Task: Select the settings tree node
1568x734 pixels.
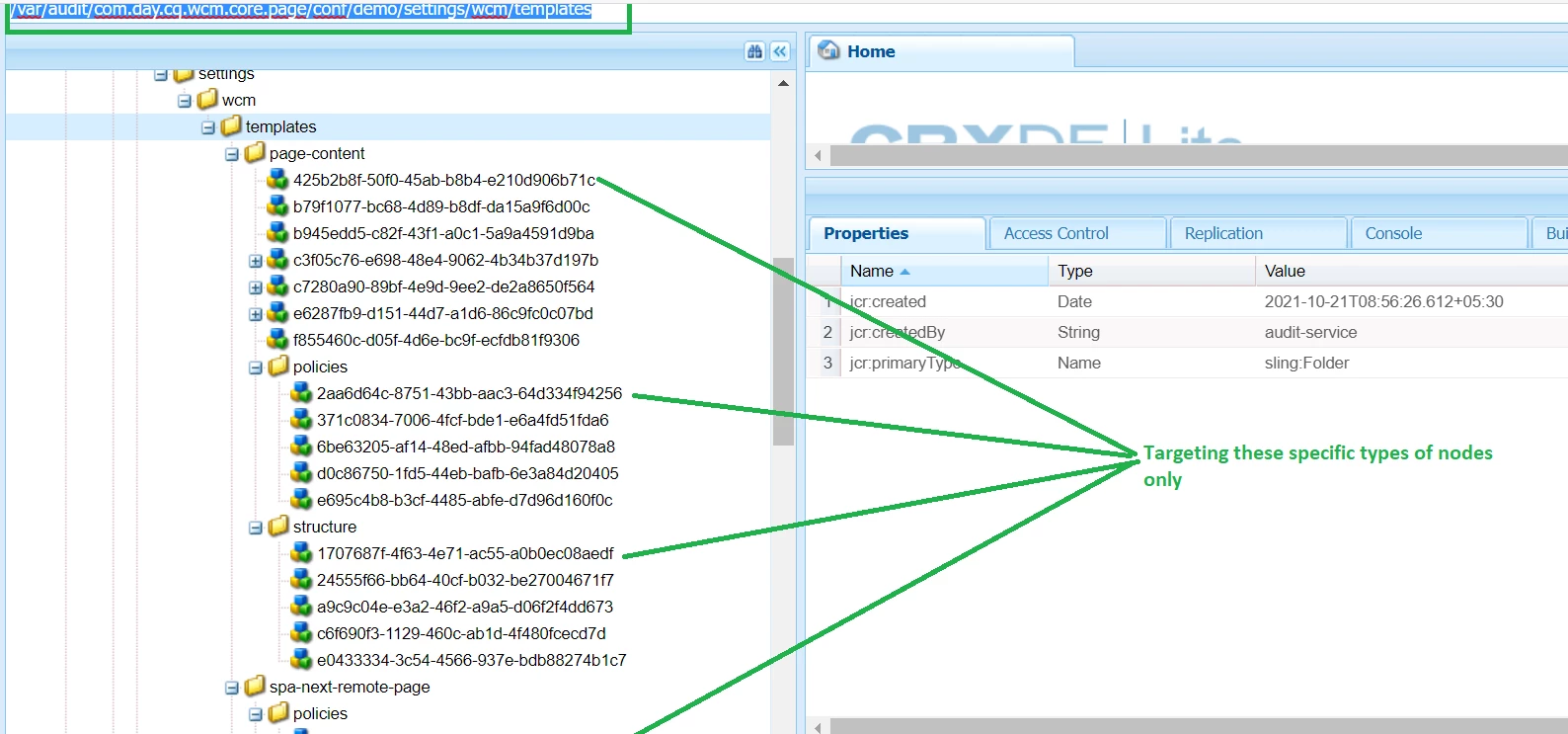Action: click(x=226, y=73)
